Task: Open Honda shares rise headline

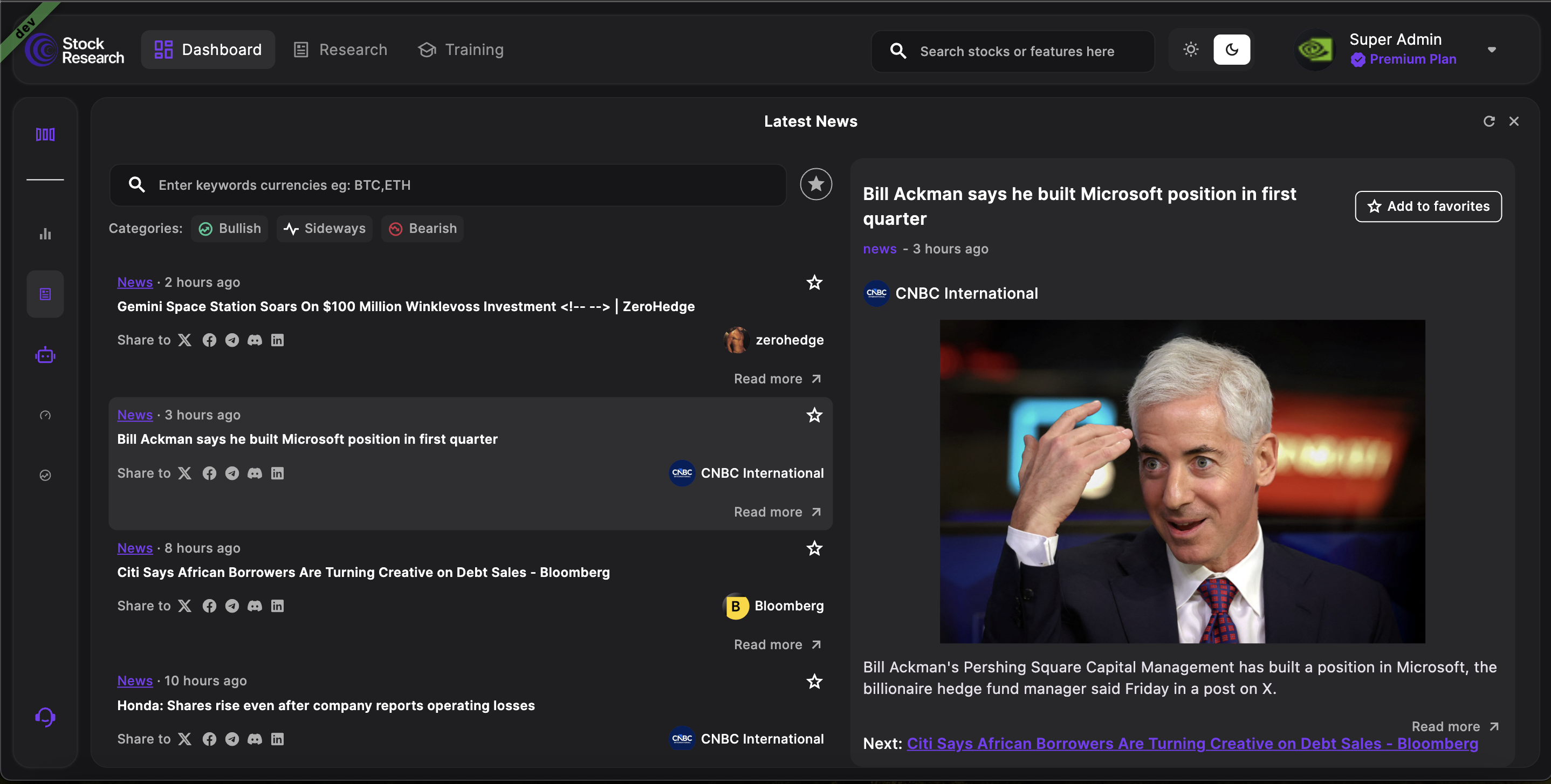Action: pyautogui.click(x=326, y=705)
